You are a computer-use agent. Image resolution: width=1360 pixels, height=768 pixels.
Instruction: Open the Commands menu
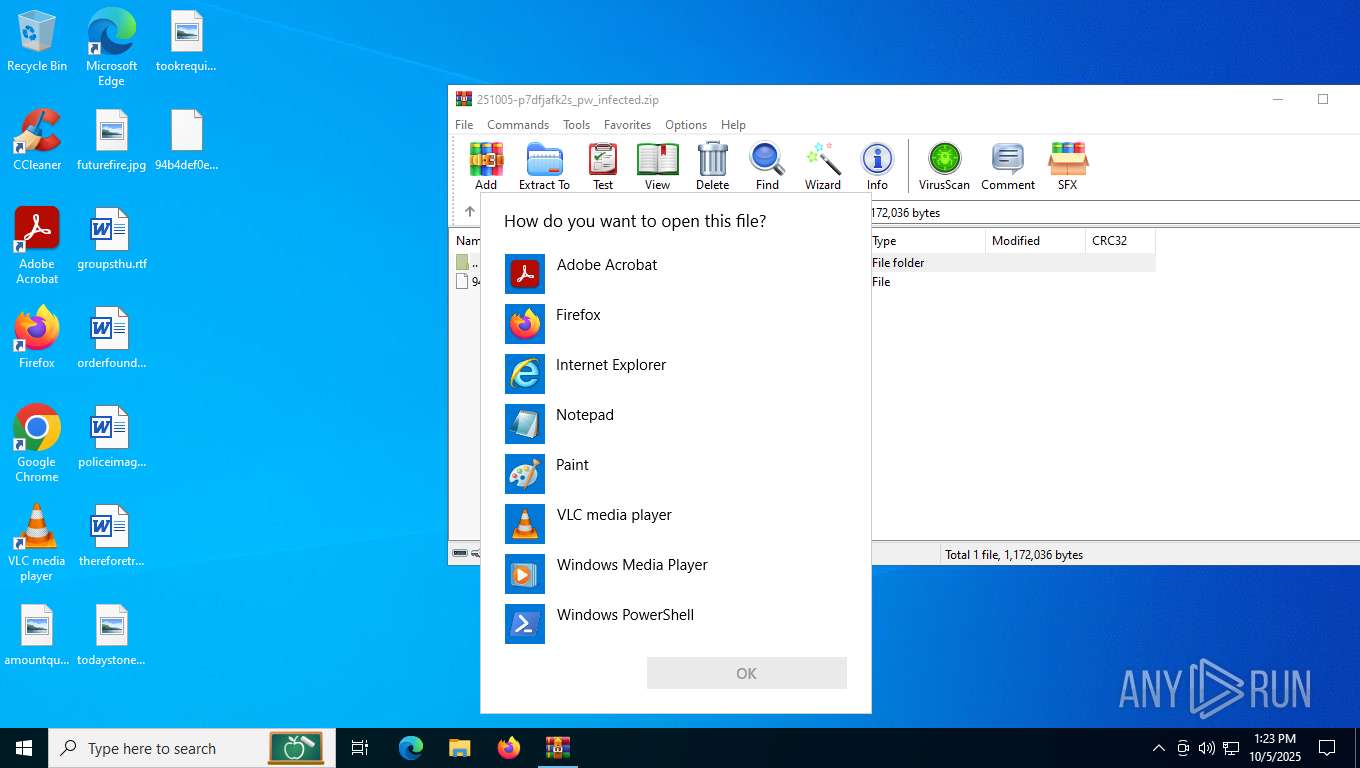[x=518, y=125]
